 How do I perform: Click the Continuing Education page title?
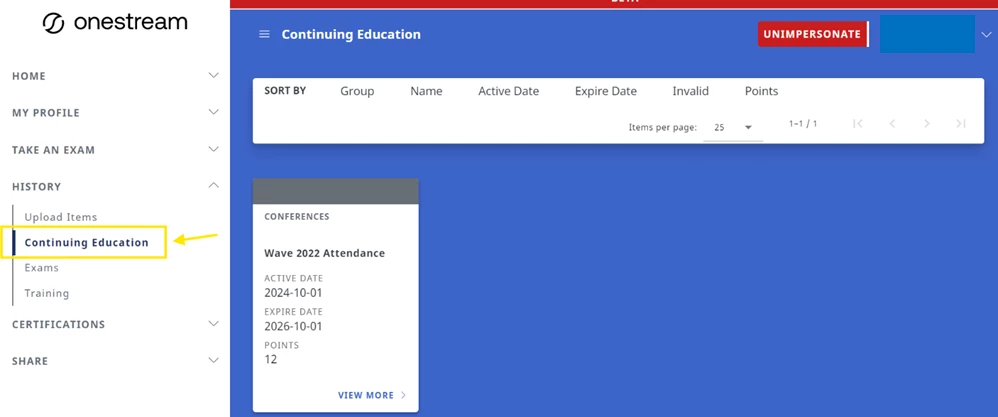[x=351, y=34]
